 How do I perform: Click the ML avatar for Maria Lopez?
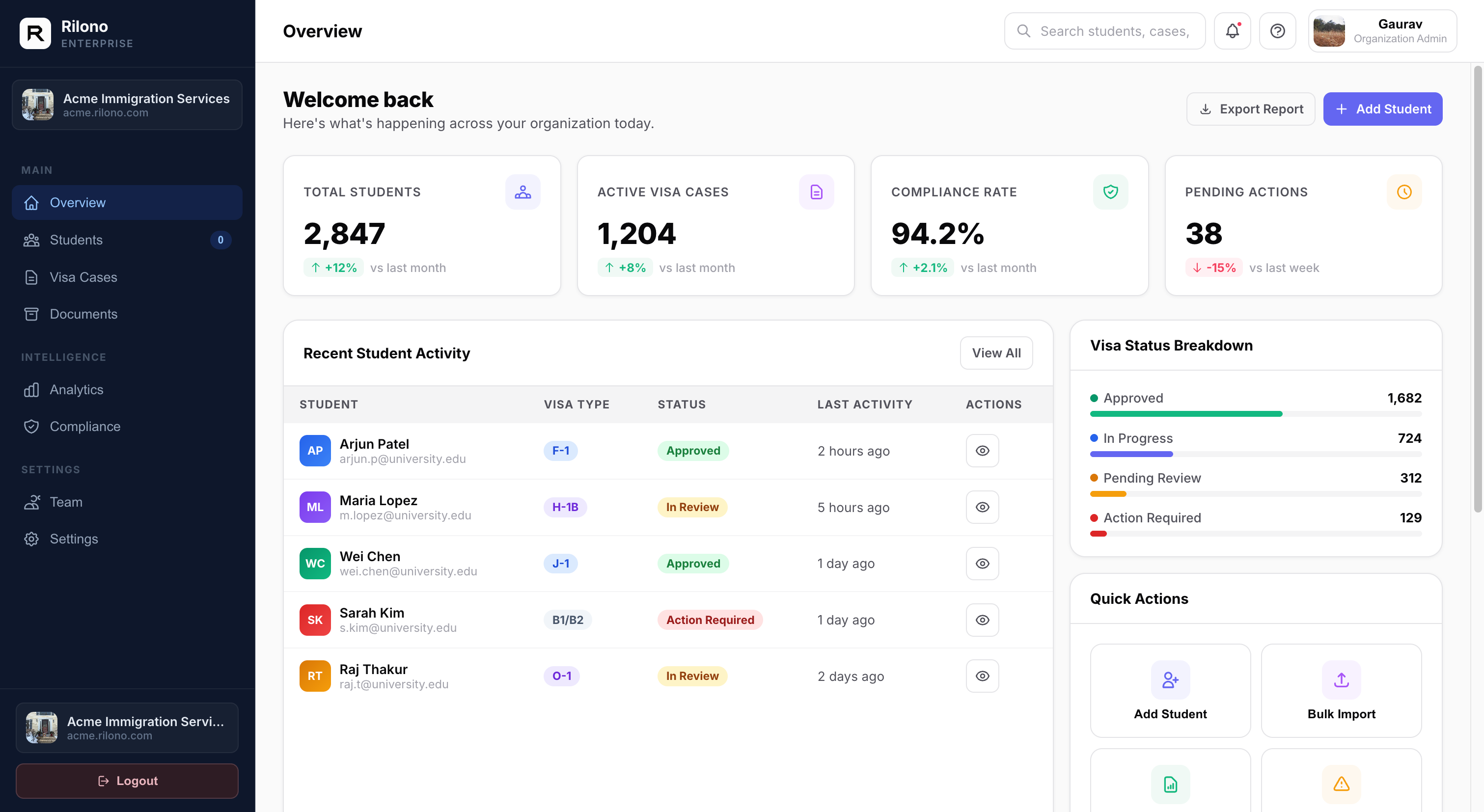315,507
